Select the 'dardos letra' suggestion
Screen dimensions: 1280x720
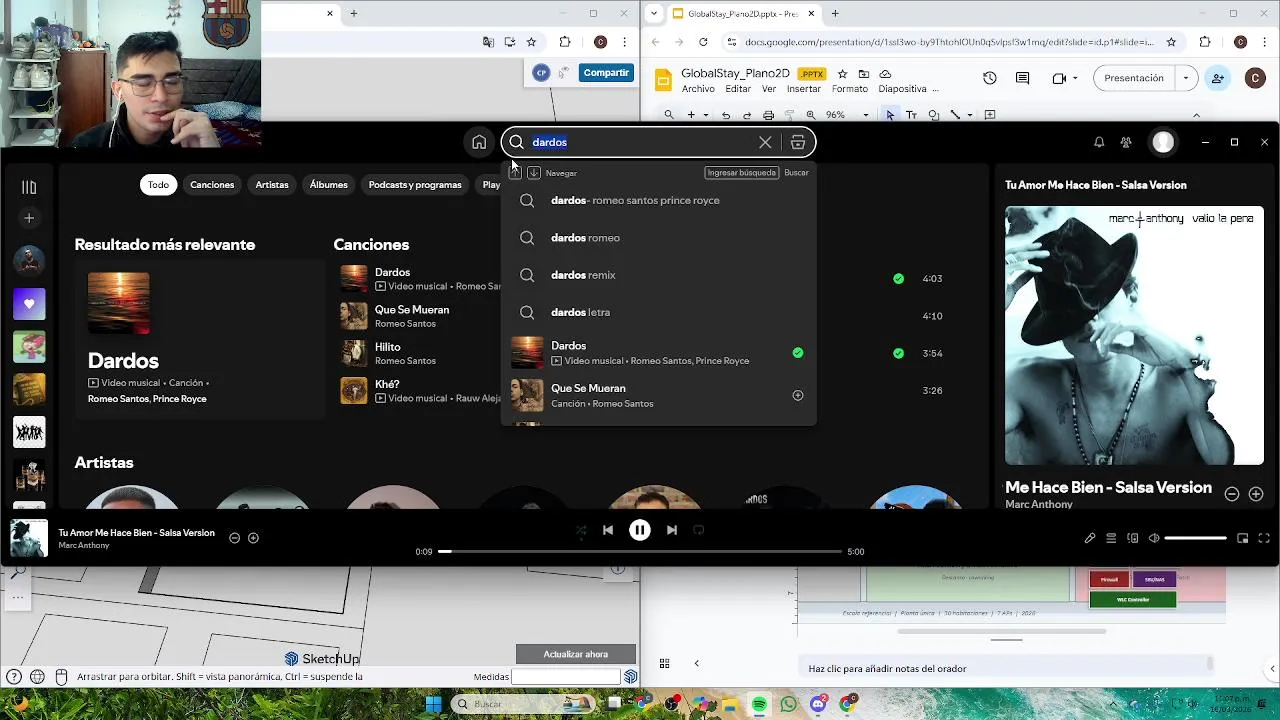[x=658, y=312]
